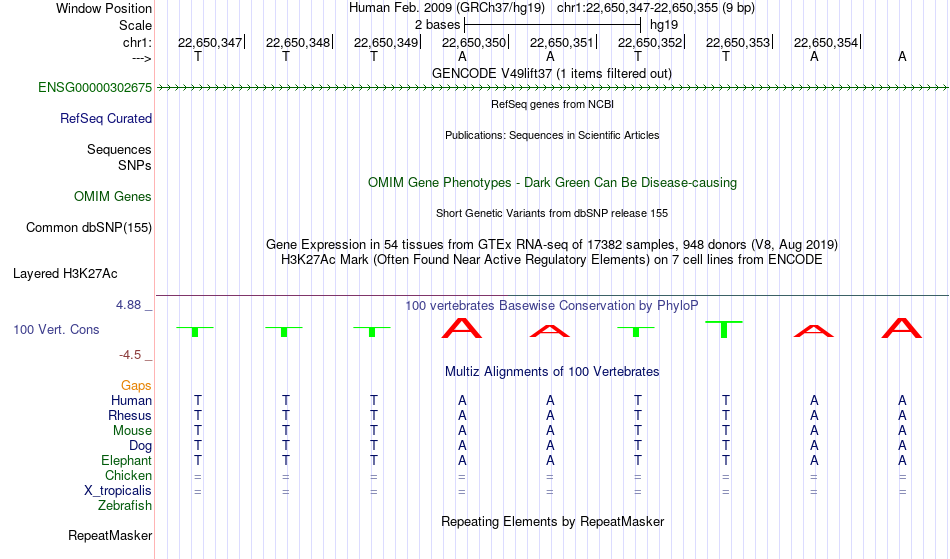Select the X_tropicalis species row label
The image size is (950, 559).
(118, 491)
